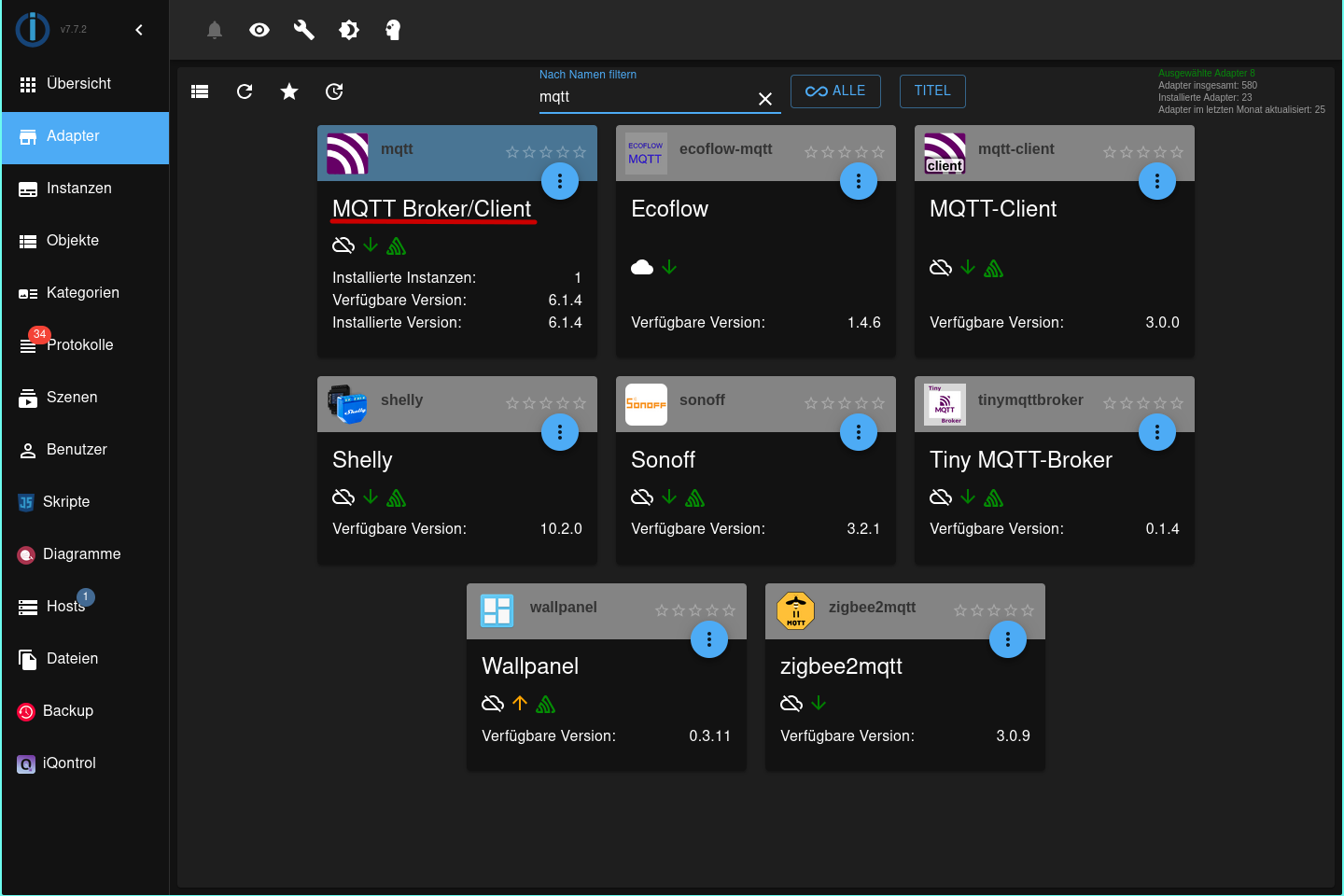Switch adapters to list view
1344x896 pixels.
[199, 91]
